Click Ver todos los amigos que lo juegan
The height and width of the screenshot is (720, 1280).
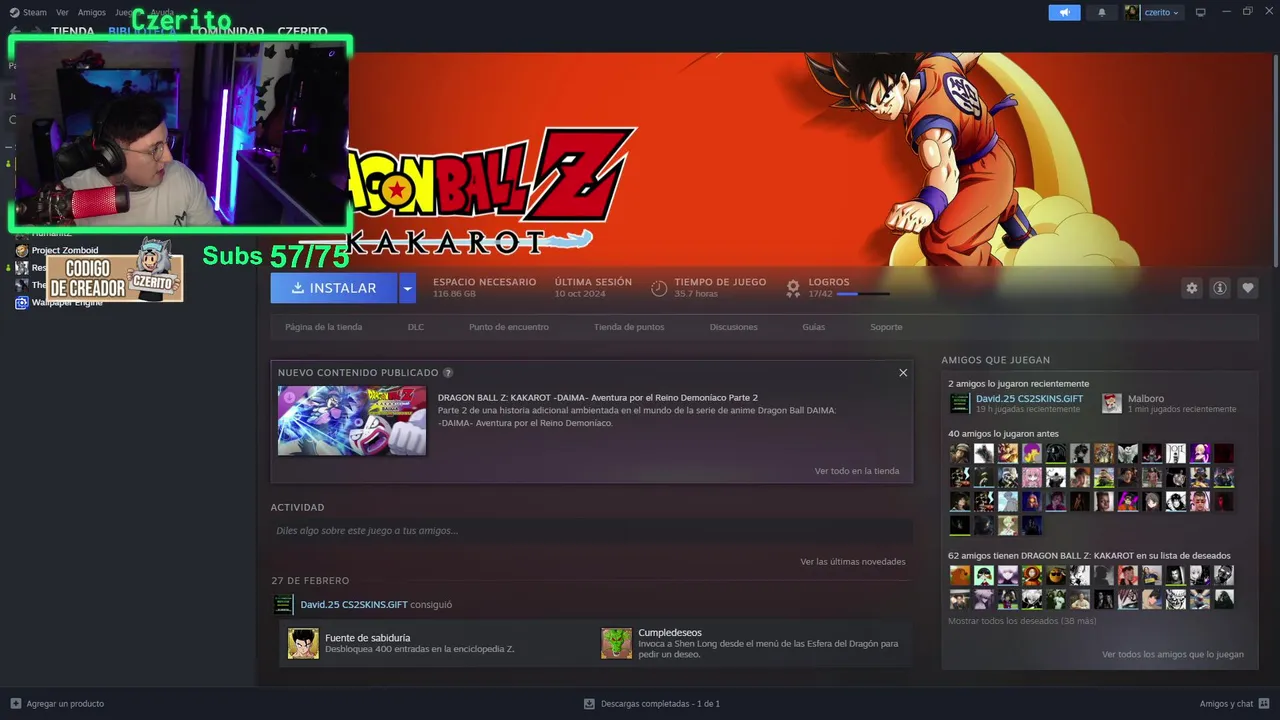(1173, 655)
